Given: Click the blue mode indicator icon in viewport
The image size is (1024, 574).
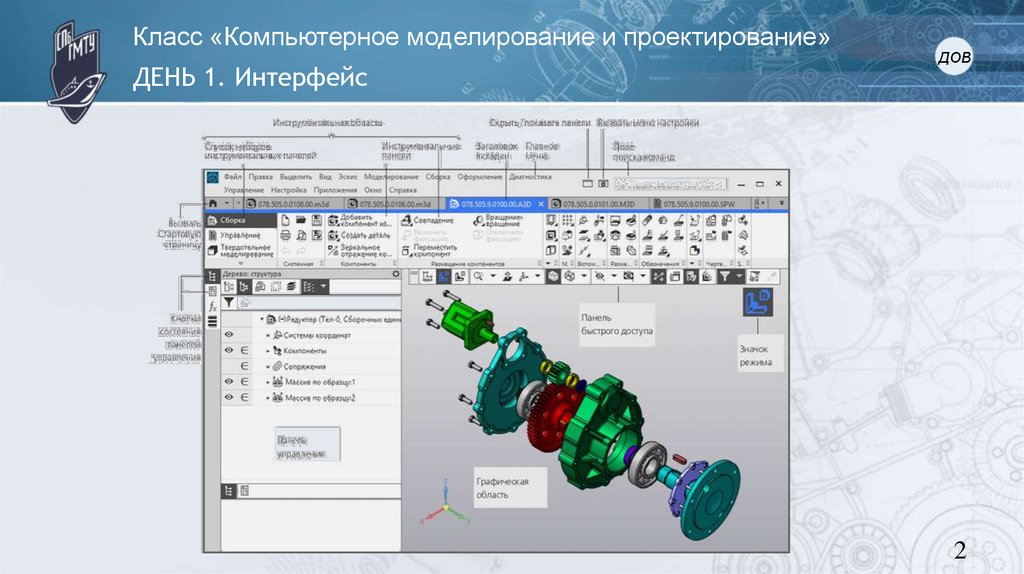Looking at the screenshot, I should 758,302.
